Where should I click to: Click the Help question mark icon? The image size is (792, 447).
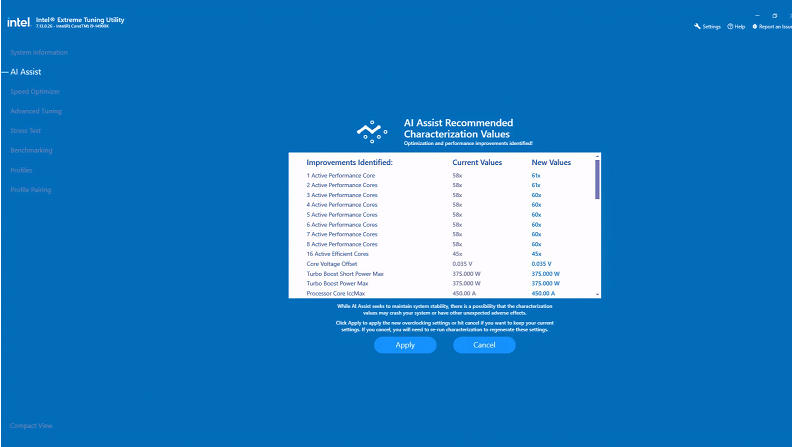730,26
